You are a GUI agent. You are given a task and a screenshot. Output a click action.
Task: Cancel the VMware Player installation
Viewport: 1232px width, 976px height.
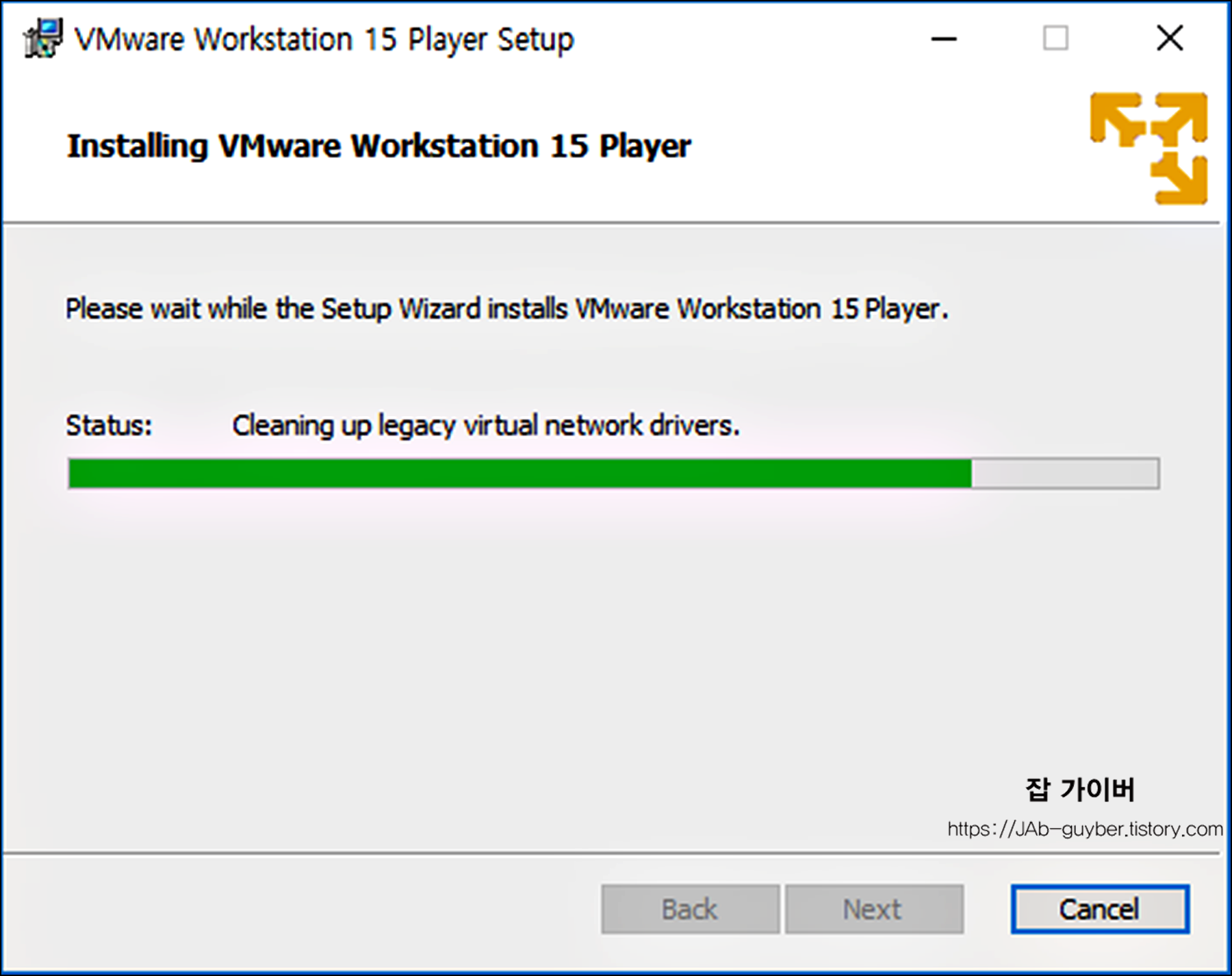coord(1100,909)
